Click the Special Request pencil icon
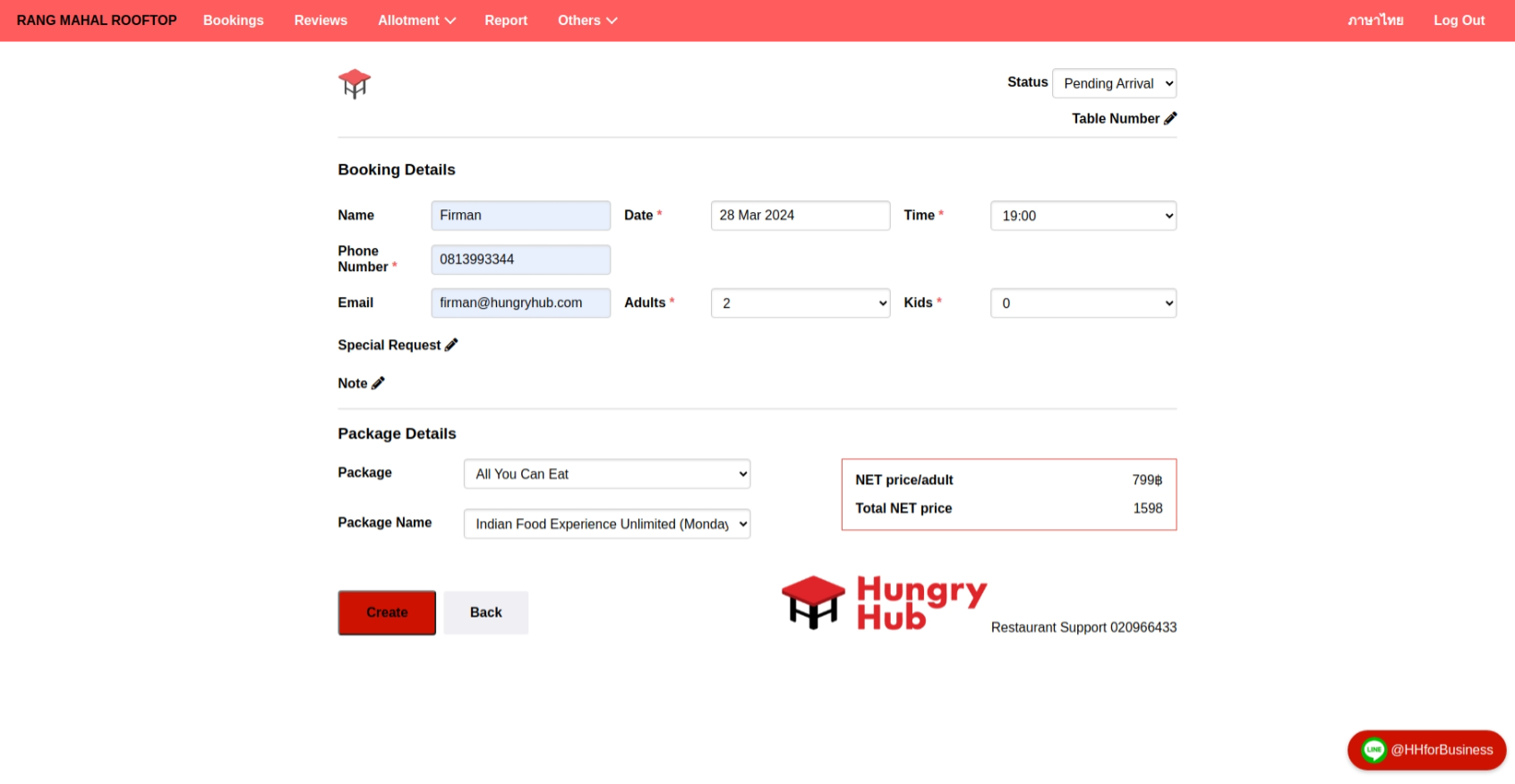 click(451, 345)
